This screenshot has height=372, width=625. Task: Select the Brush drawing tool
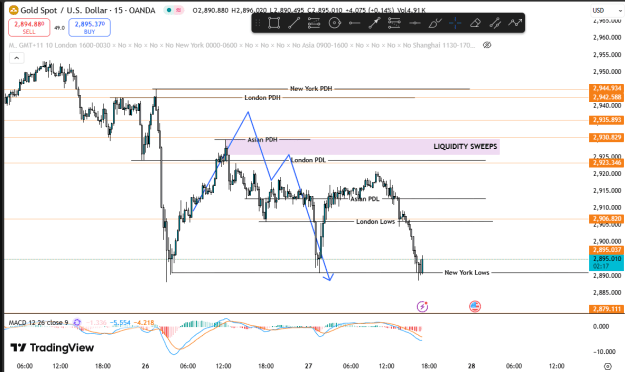pos(435,23)
